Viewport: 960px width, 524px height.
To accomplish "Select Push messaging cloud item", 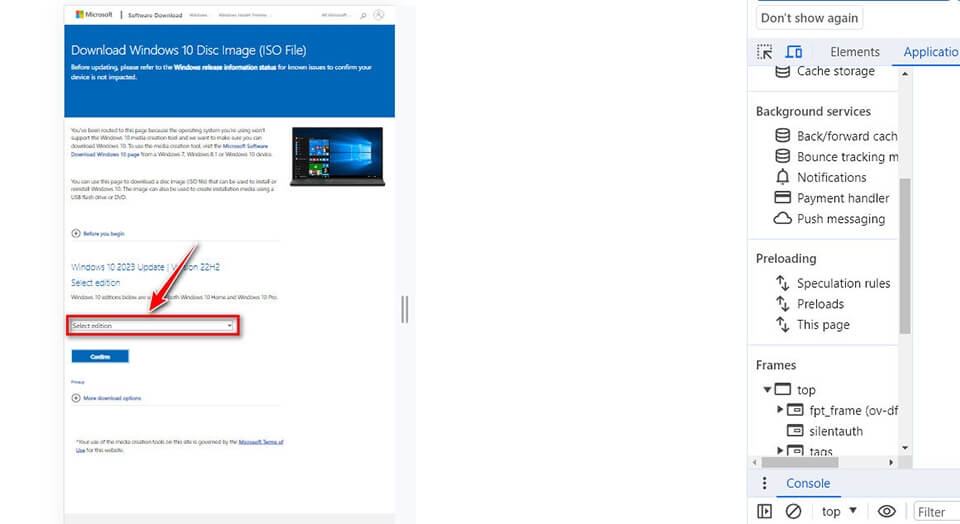I will [840, 219].
